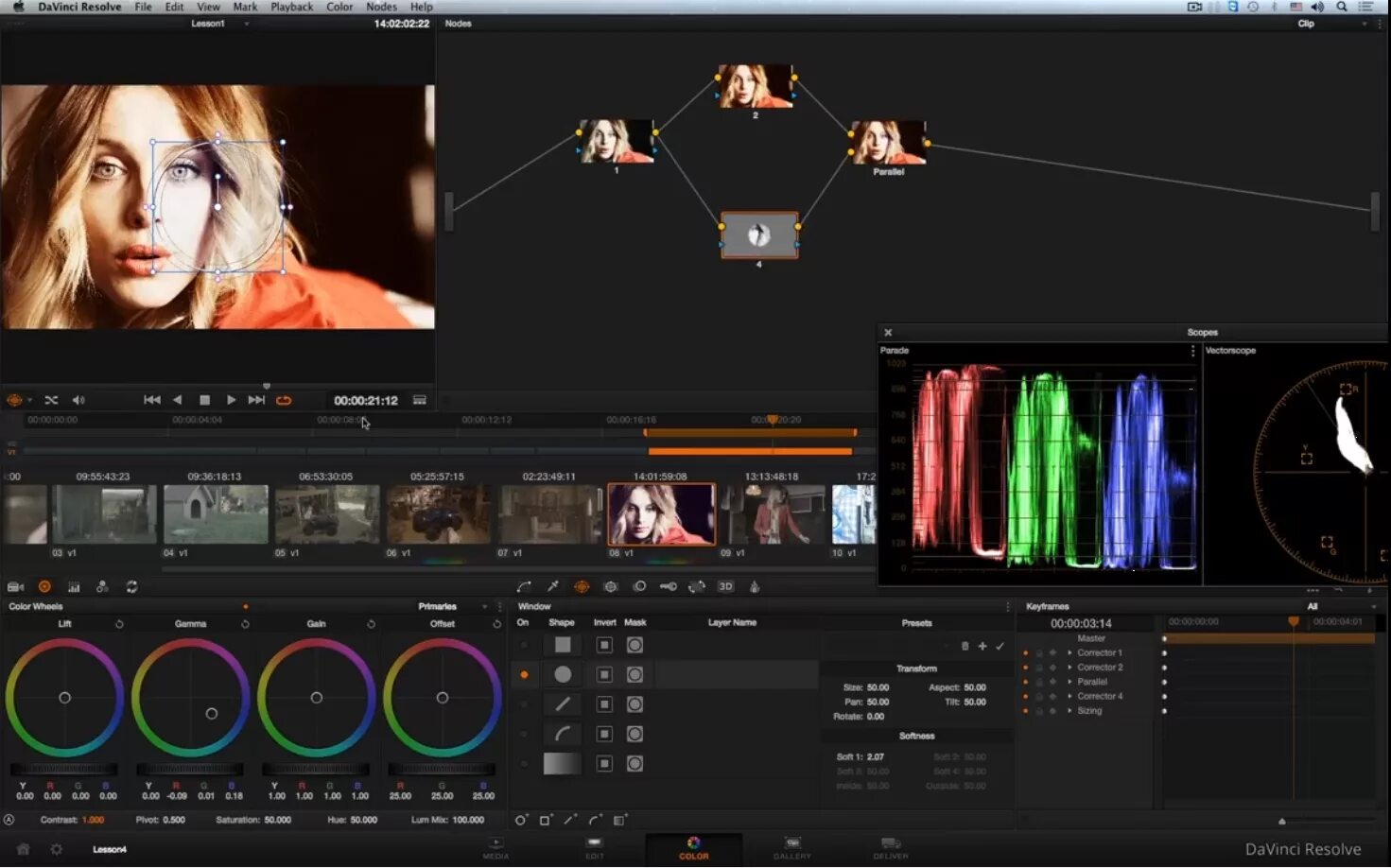The height and width of the screenshot is (868, 1391).
Task: Open the File menu
Action: (x=143, y=7)
